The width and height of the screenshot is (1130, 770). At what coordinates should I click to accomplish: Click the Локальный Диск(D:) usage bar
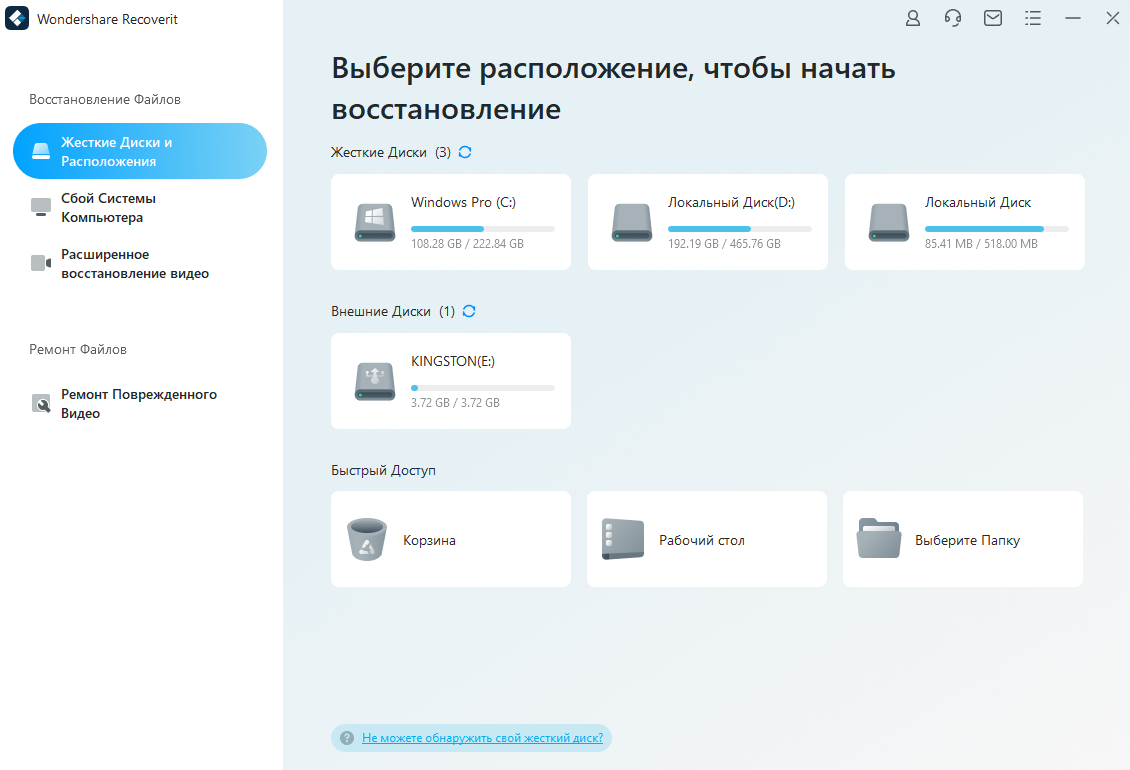click(739, 229)
